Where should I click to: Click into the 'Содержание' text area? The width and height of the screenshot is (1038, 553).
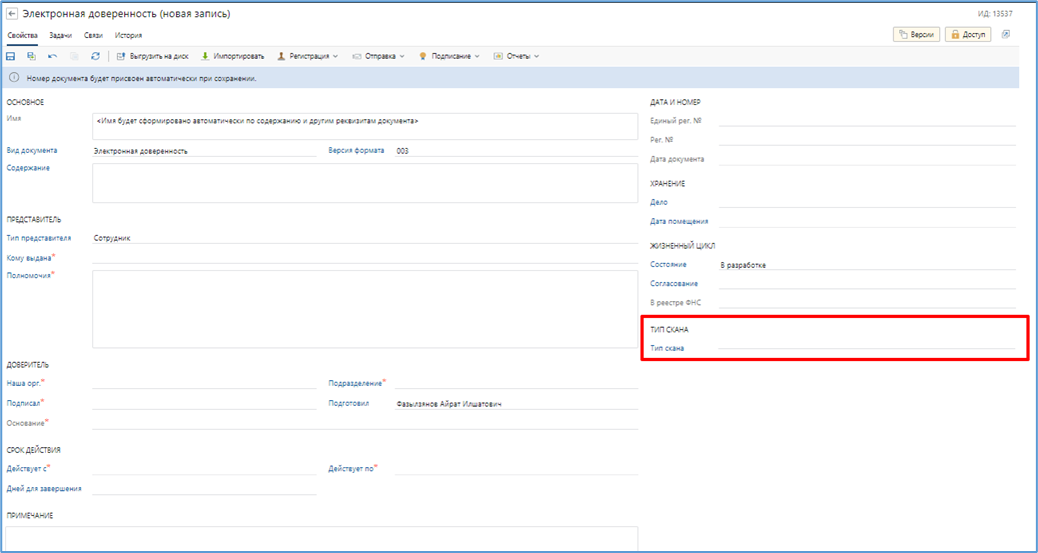click(364, 182)
